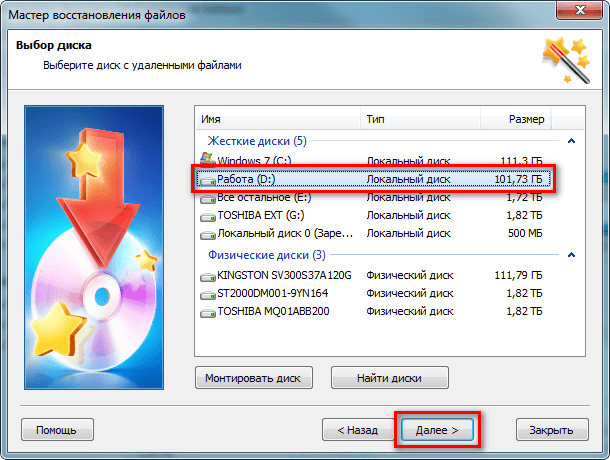Image resolution: width=610 pixels, height=460 pixels.
Task: Click the Windows 7 (C:) drive icon
Action: (208, 158)
